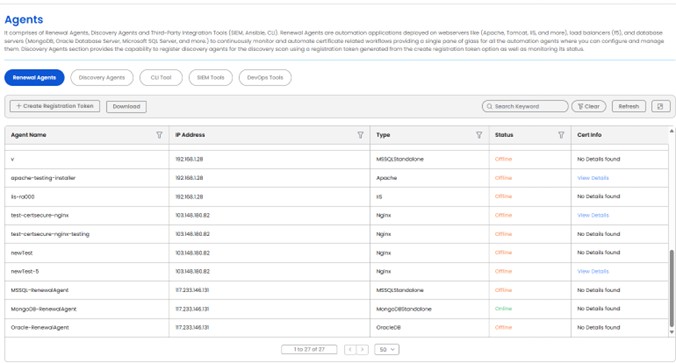Select the MongoDB-RenewalAgent row name
Viewport: 676px width, 363px height.
pos(44,309)
